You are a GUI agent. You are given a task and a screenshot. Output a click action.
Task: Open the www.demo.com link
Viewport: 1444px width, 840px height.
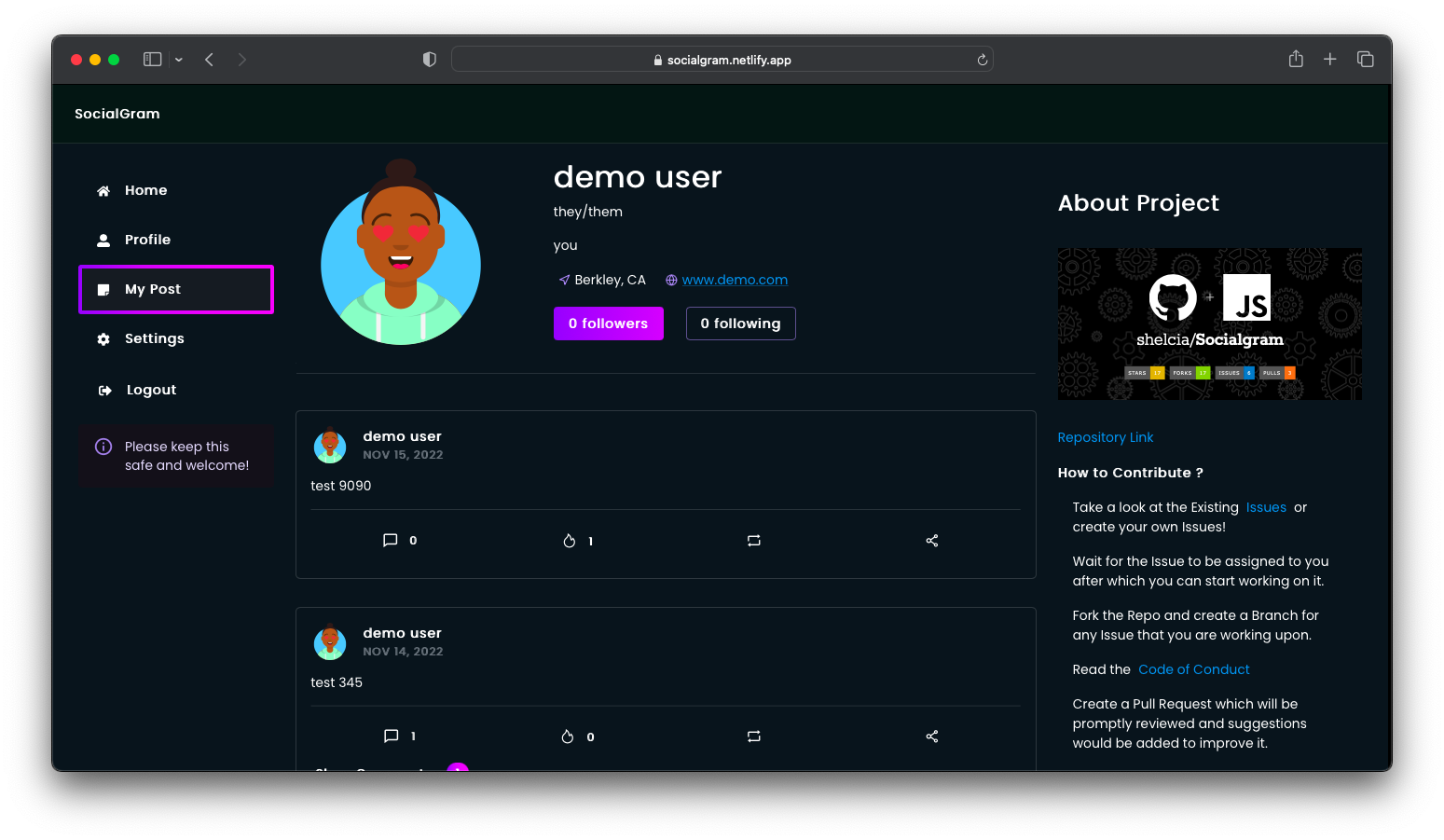(735, 280)
